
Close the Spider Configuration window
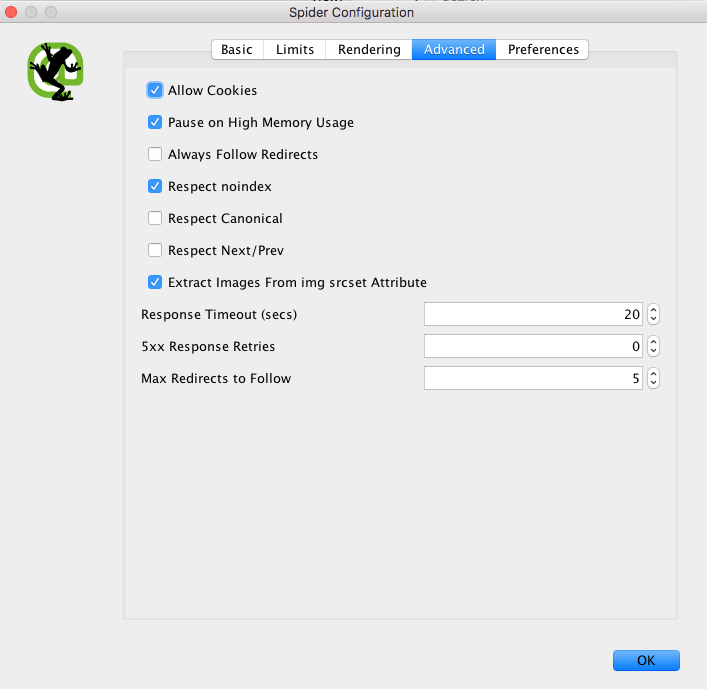(x=11, y=12)
